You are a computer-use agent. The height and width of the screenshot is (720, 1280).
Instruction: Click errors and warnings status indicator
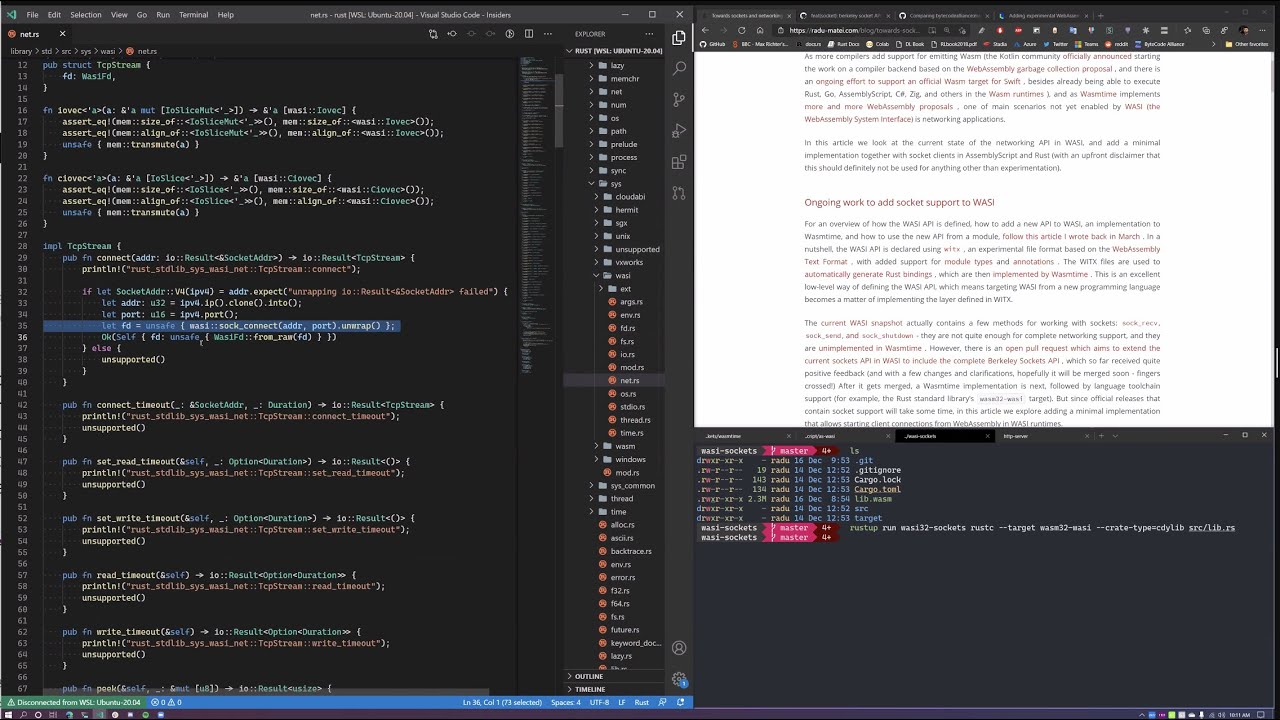click(165, 702)
